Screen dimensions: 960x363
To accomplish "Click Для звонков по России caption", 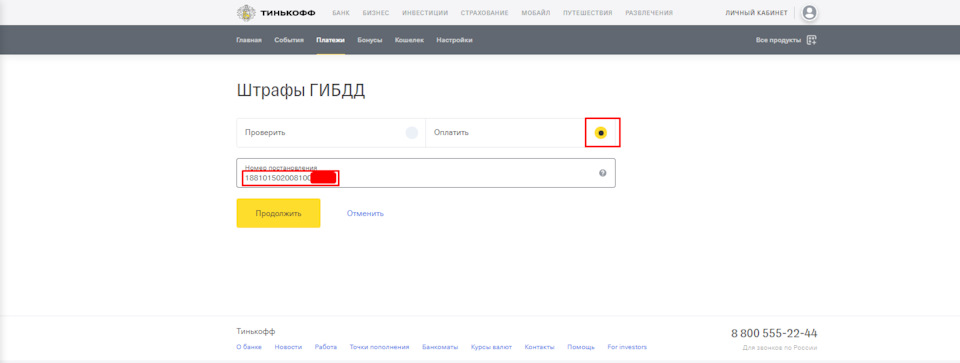I will click(779, 348).
